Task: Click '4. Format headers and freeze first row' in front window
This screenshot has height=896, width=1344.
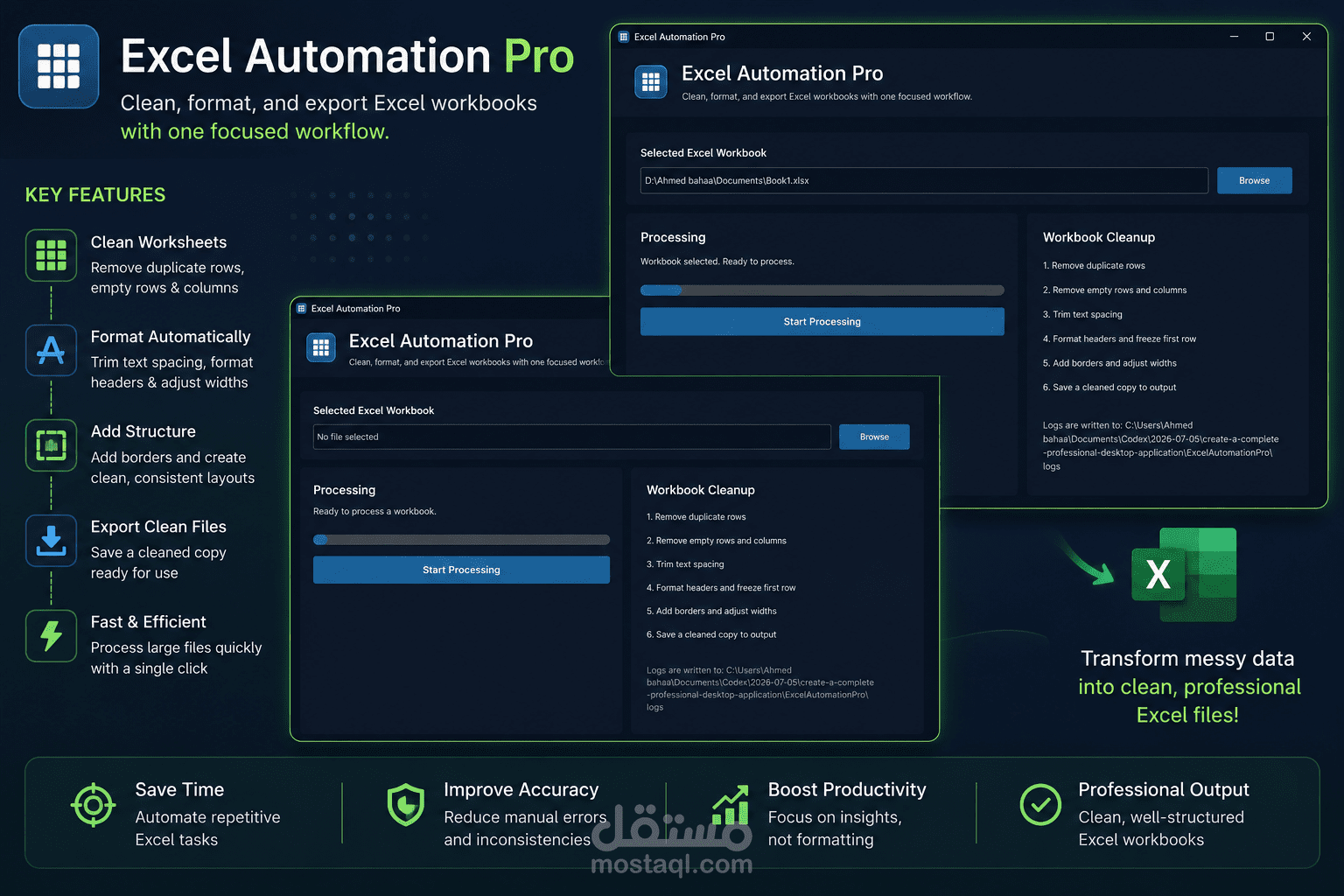Action: [x=721, y=588]
